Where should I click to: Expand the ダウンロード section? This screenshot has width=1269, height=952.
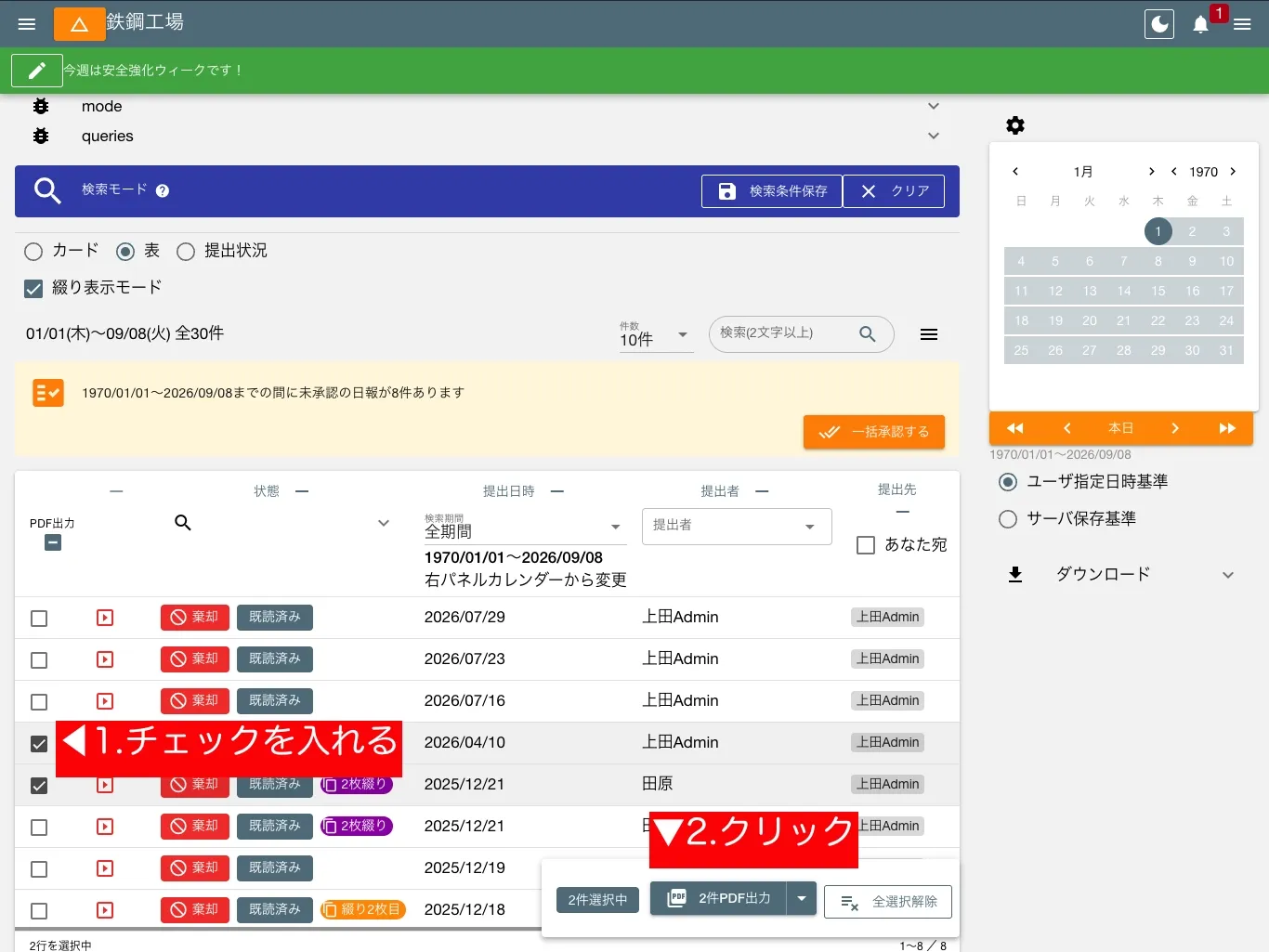click(1122, 575)
